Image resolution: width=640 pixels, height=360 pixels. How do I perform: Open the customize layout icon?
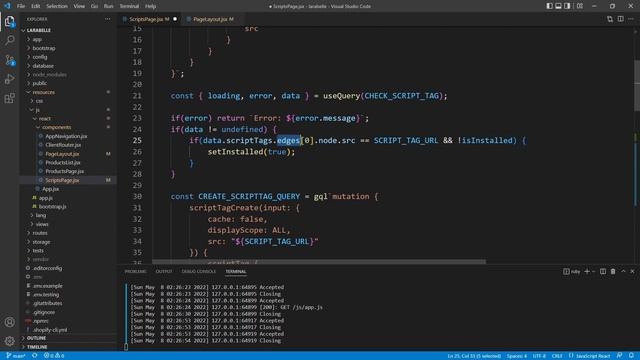(x=580, y=6)
